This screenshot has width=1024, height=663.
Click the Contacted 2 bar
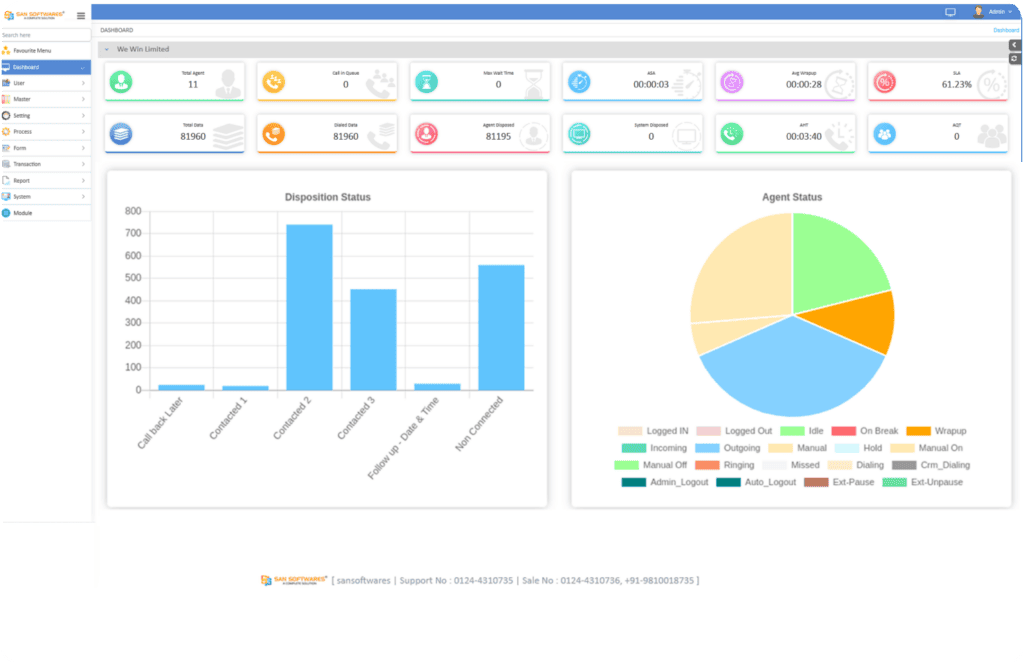click(310, 307)
